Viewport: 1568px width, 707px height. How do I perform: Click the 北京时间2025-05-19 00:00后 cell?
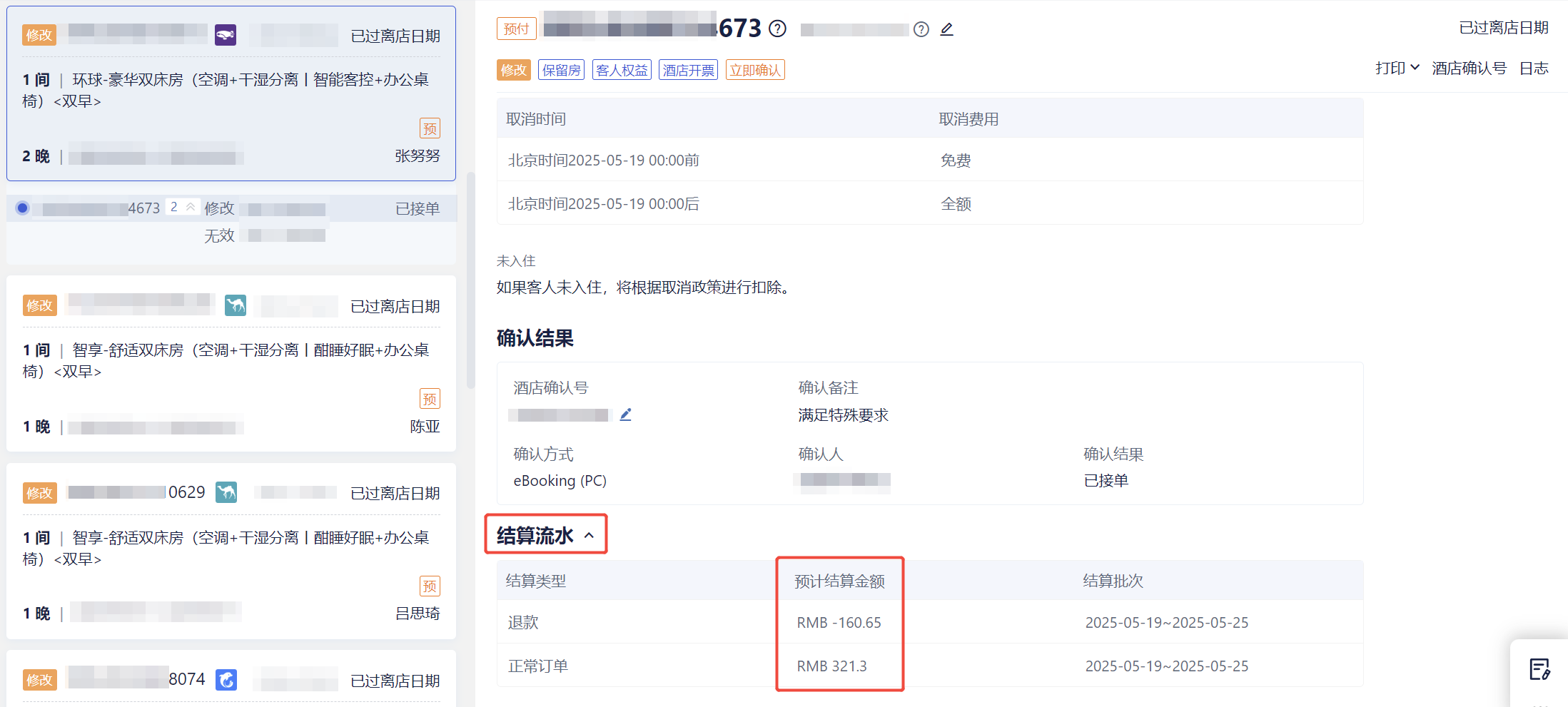click(x=604, y=203)
